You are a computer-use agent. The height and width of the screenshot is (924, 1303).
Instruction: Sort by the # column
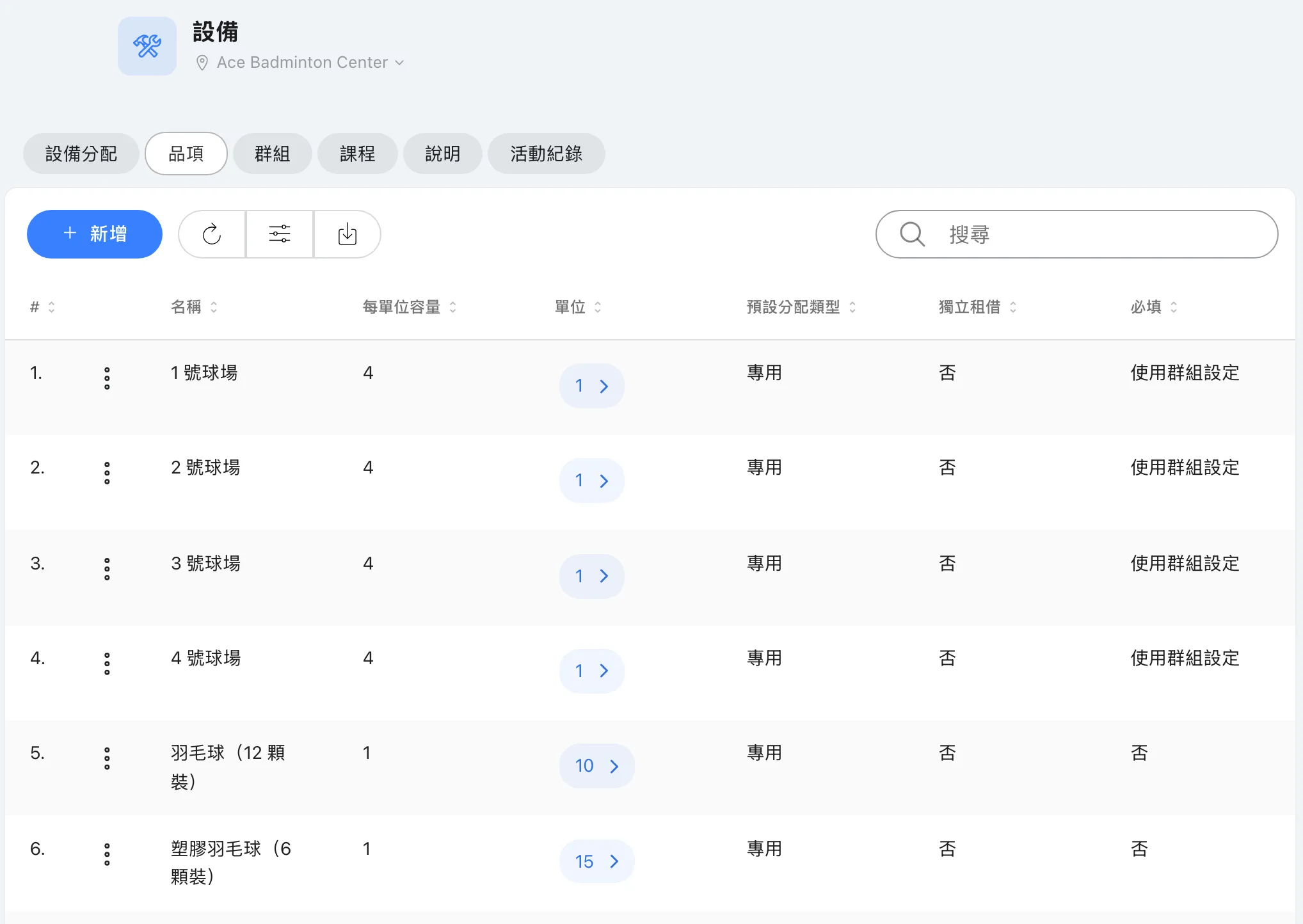pos(43,307)
